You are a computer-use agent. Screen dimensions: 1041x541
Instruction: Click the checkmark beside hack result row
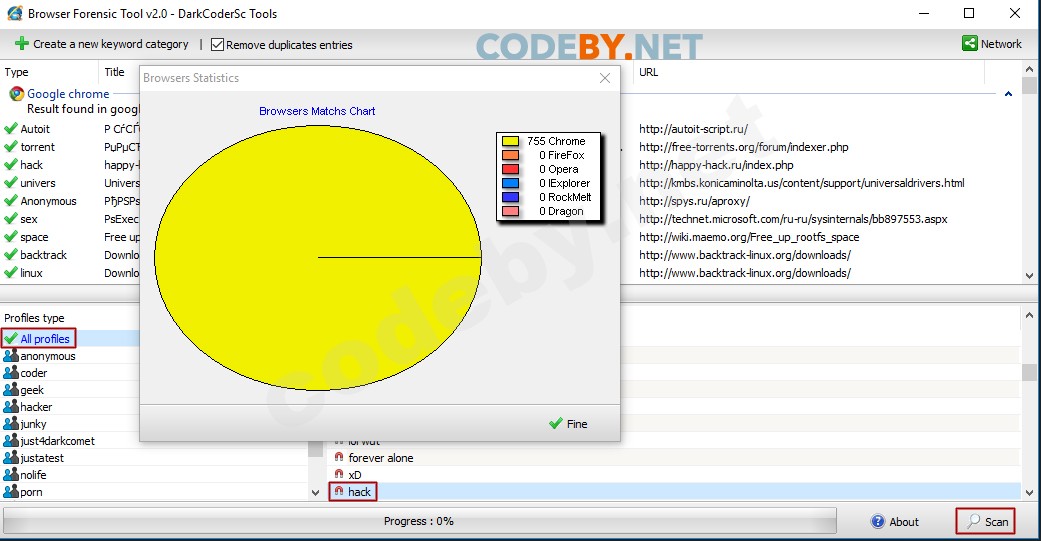pyautogui.click(x=11, y=165)
